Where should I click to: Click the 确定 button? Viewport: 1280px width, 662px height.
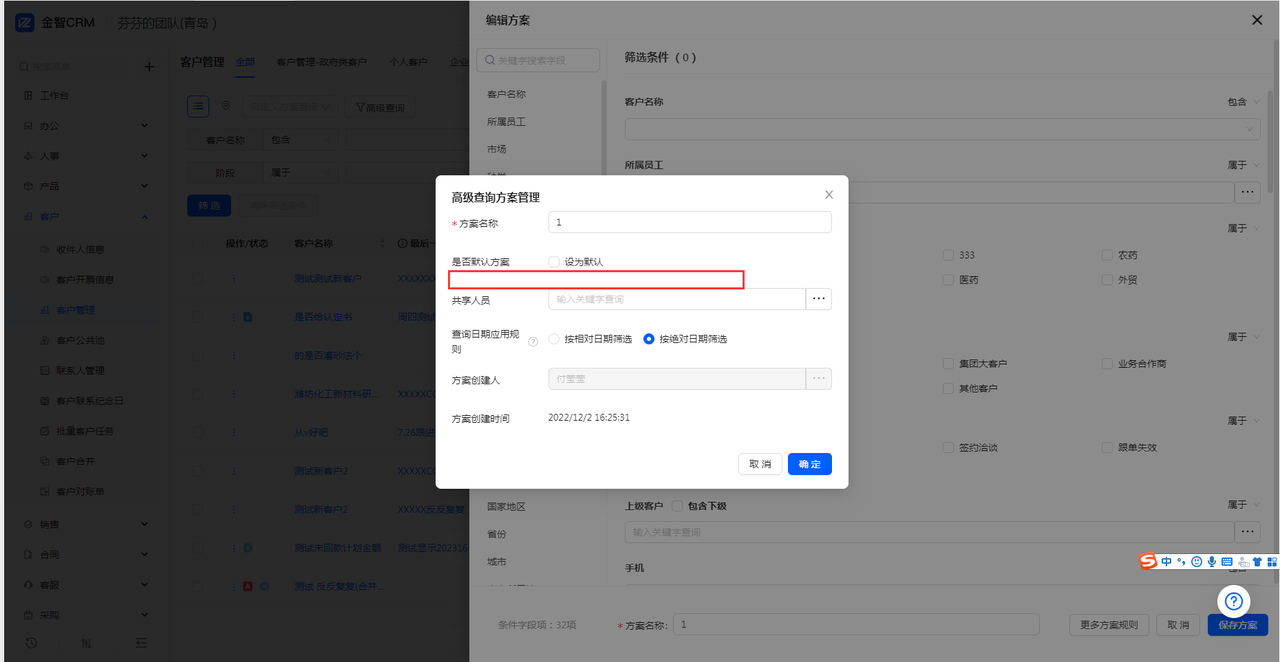(809, 464)
